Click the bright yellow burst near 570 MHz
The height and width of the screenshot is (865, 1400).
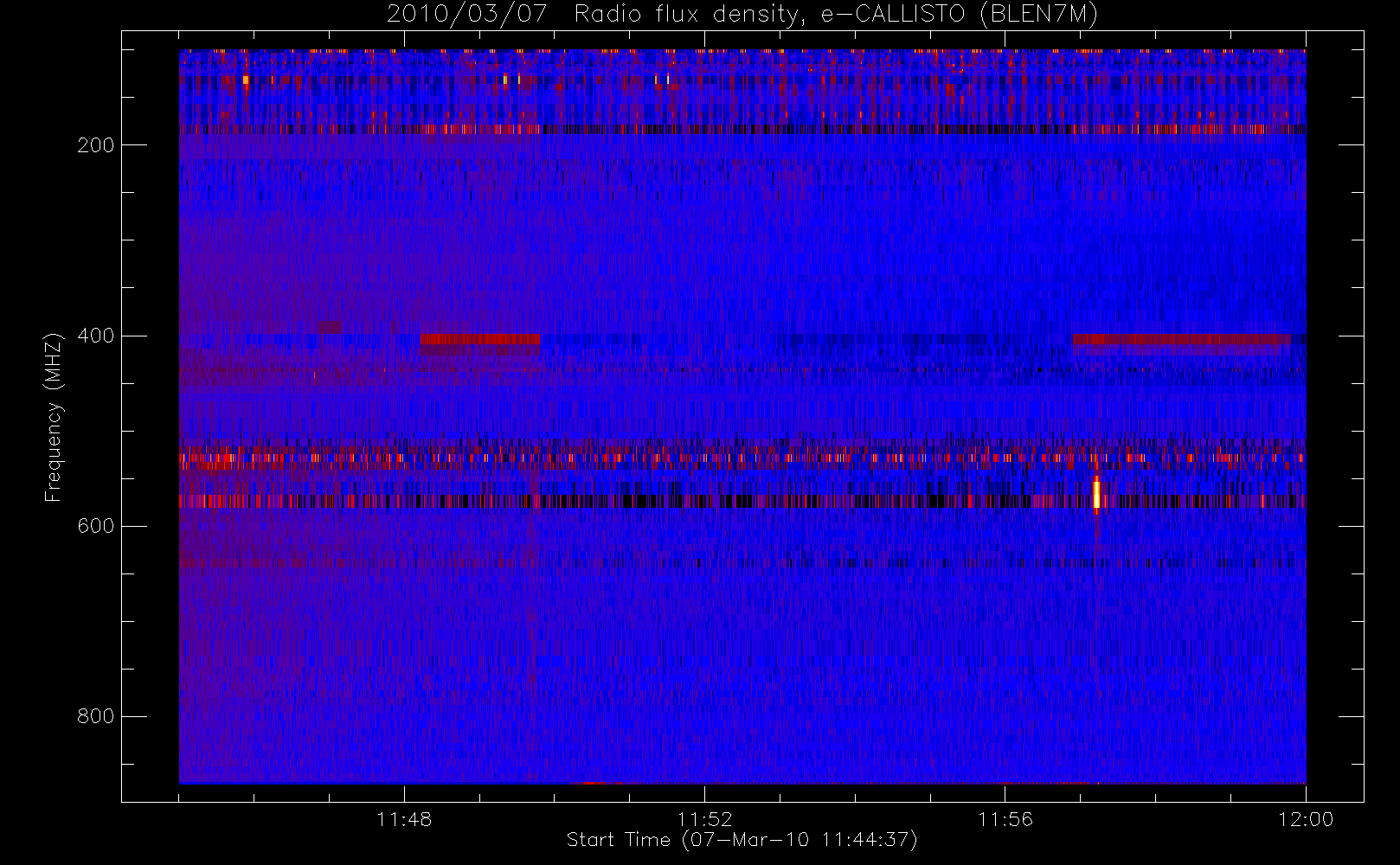pyautogui.click(x=1096, y=494)
